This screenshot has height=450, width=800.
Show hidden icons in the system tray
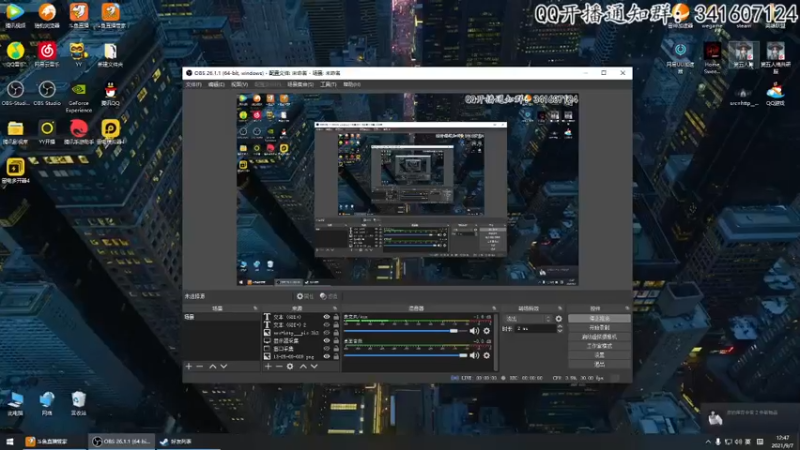click(708, 441)
